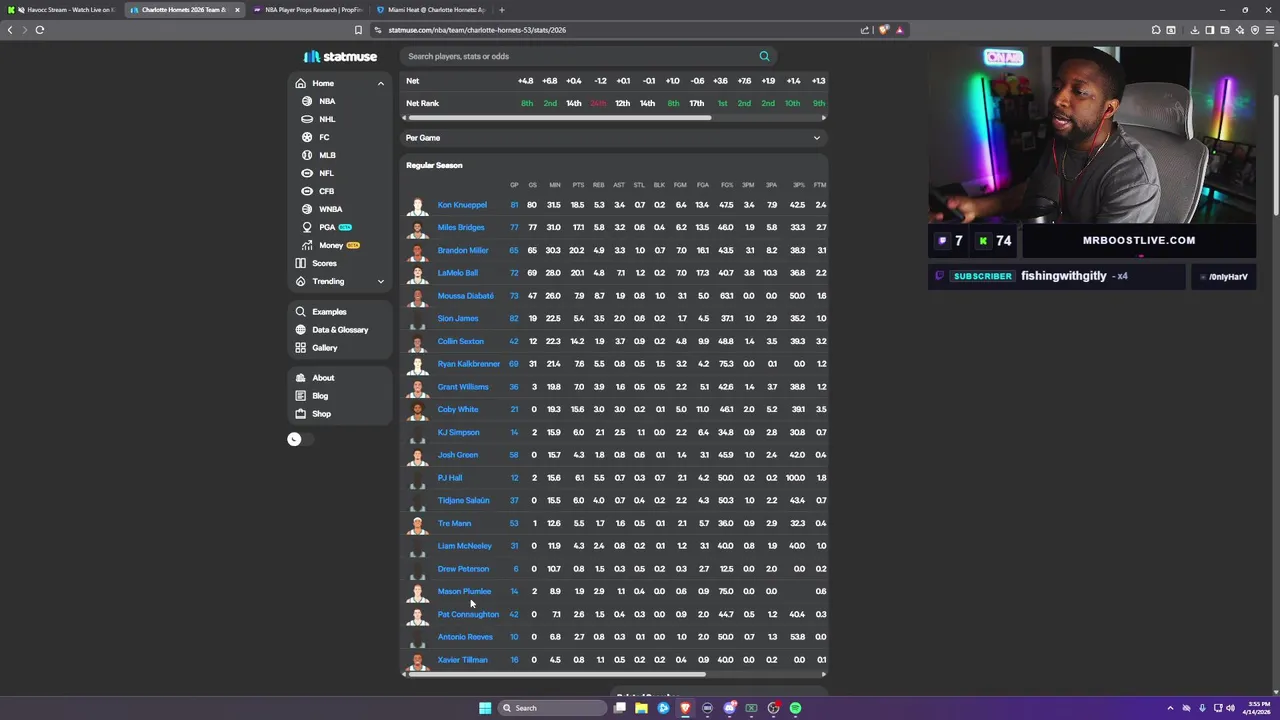Switch to Havocc Stream browser tab
This screenshot has width=1280, height=720.
(x=63, y=10)
